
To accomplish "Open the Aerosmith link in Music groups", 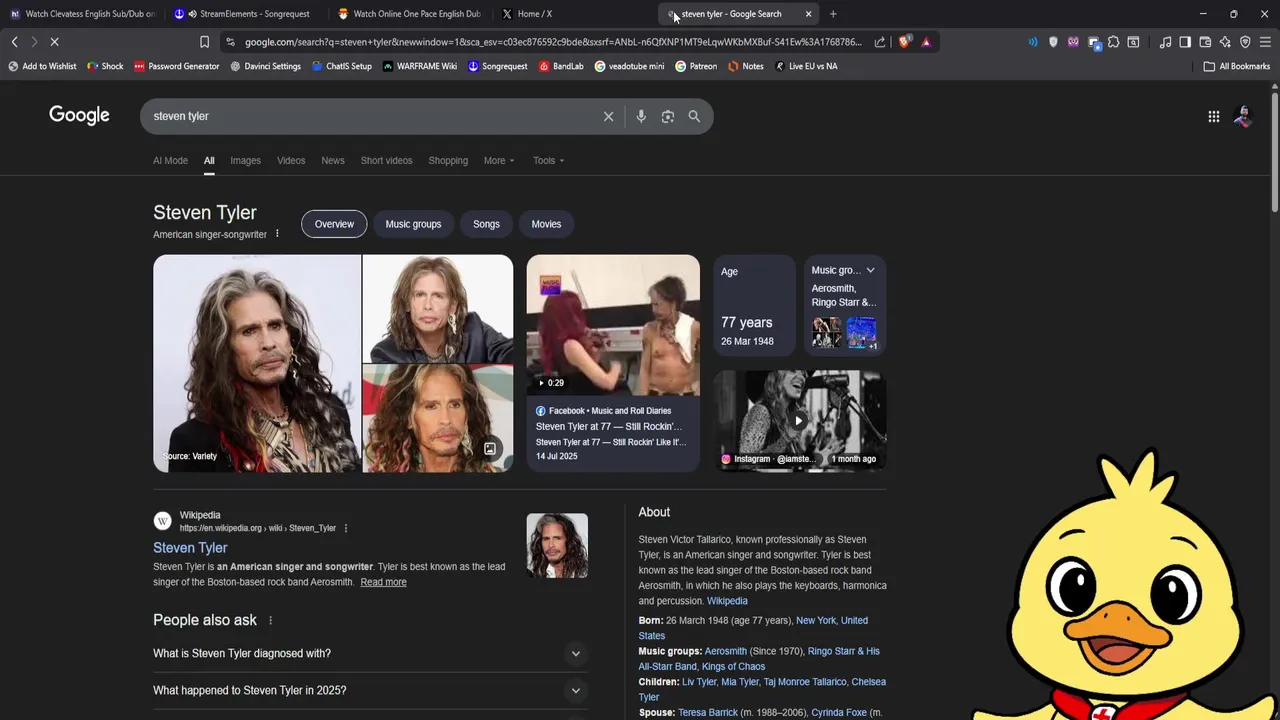I will tap(725, 651).
